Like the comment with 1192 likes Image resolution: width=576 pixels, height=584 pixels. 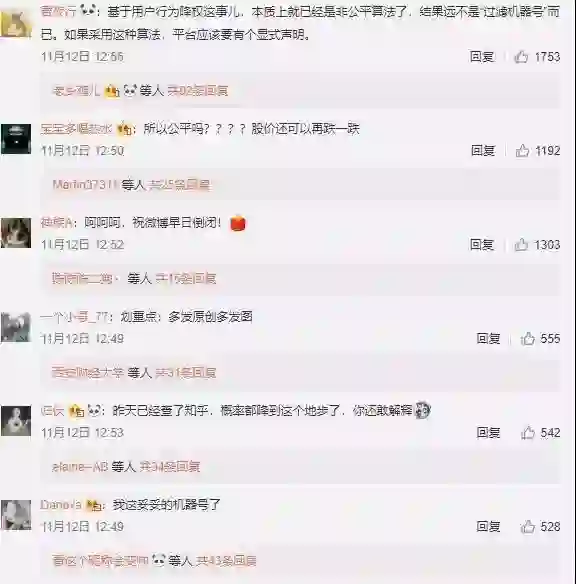(522, 150)
